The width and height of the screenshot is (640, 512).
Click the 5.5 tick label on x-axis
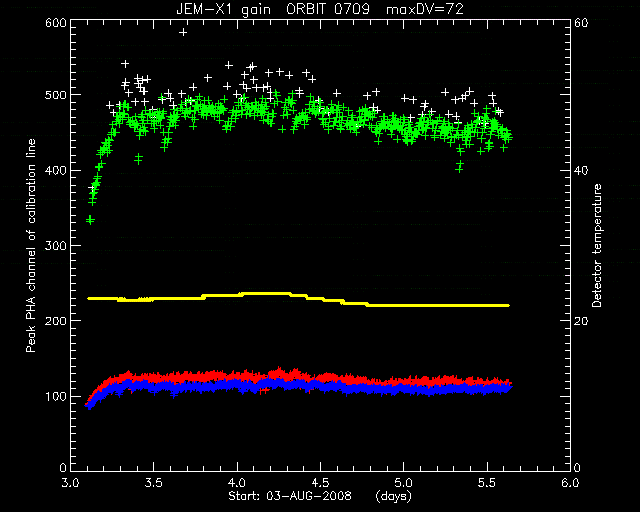pos(487,483)
